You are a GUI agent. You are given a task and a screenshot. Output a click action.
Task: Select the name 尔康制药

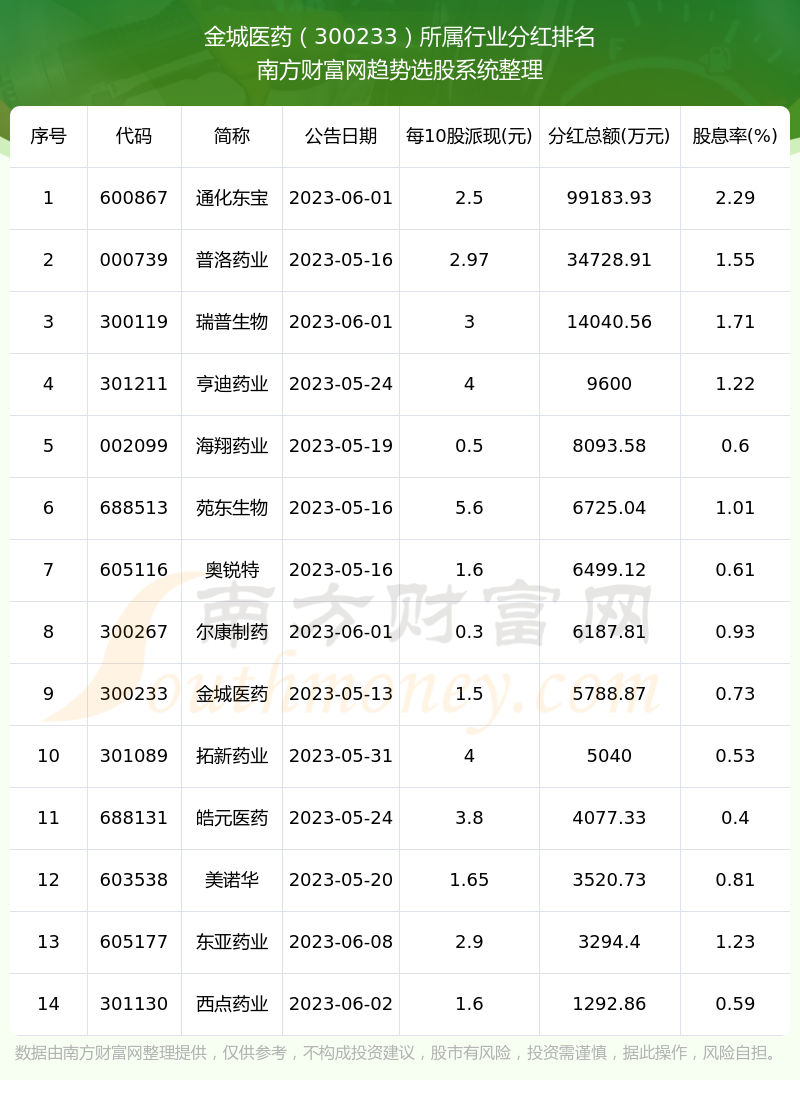click(232, 632)
